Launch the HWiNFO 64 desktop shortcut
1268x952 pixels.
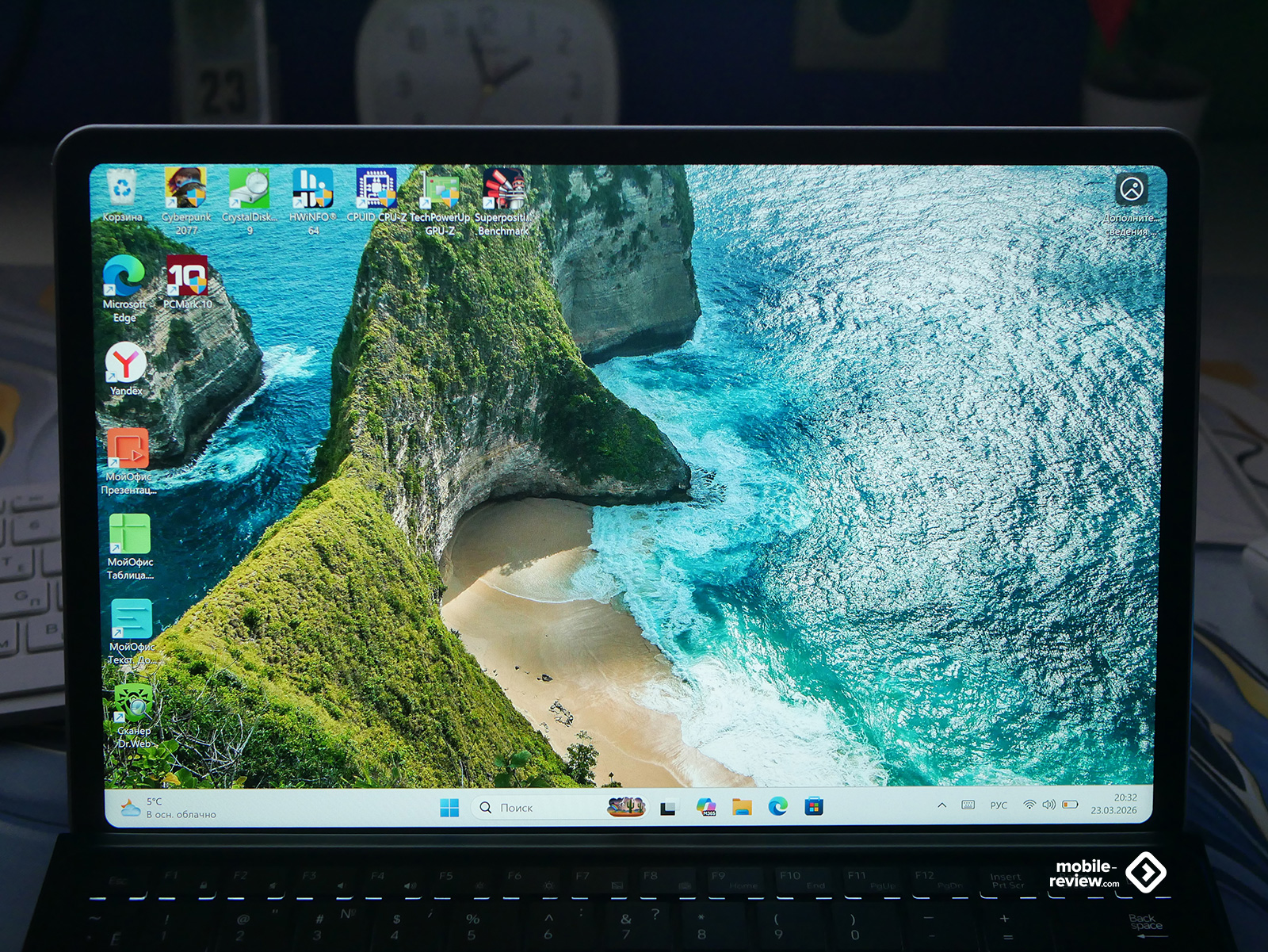click(x=312, y=189)
